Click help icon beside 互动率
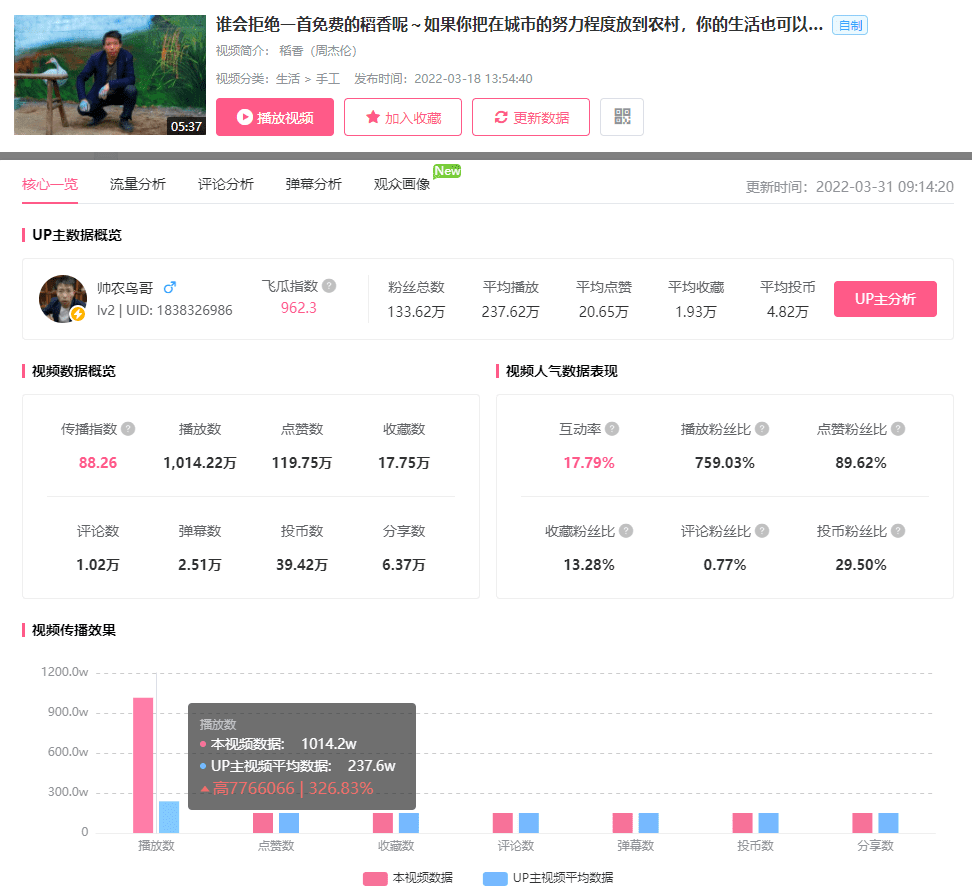 [612, 429]
